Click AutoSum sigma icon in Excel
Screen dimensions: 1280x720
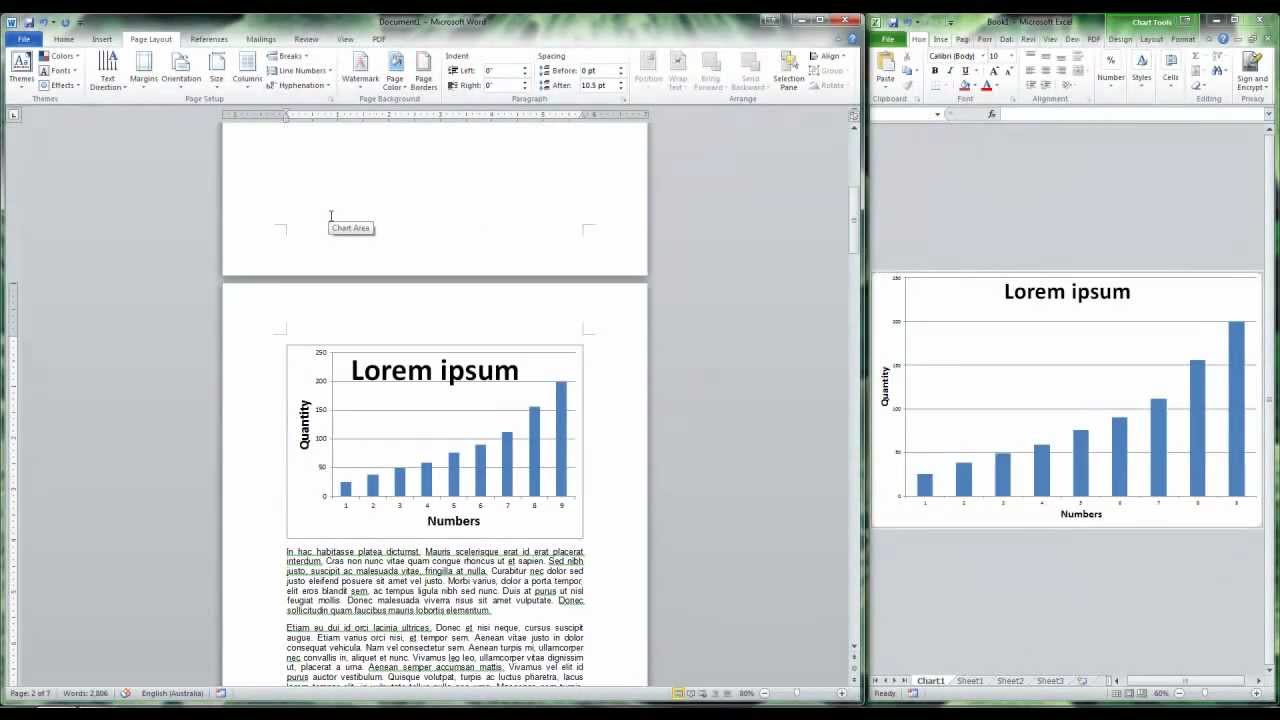click(1196, 57)
